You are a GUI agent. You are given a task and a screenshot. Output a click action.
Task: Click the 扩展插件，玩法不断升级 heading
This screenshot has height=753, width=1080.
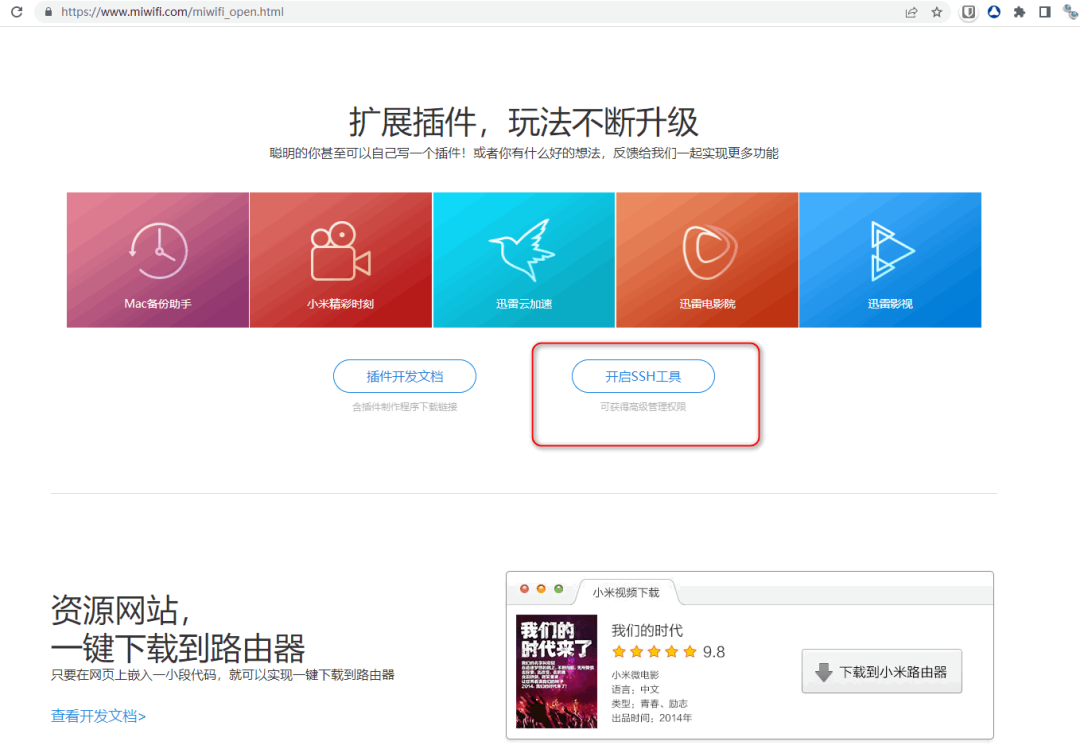[523, 123]
